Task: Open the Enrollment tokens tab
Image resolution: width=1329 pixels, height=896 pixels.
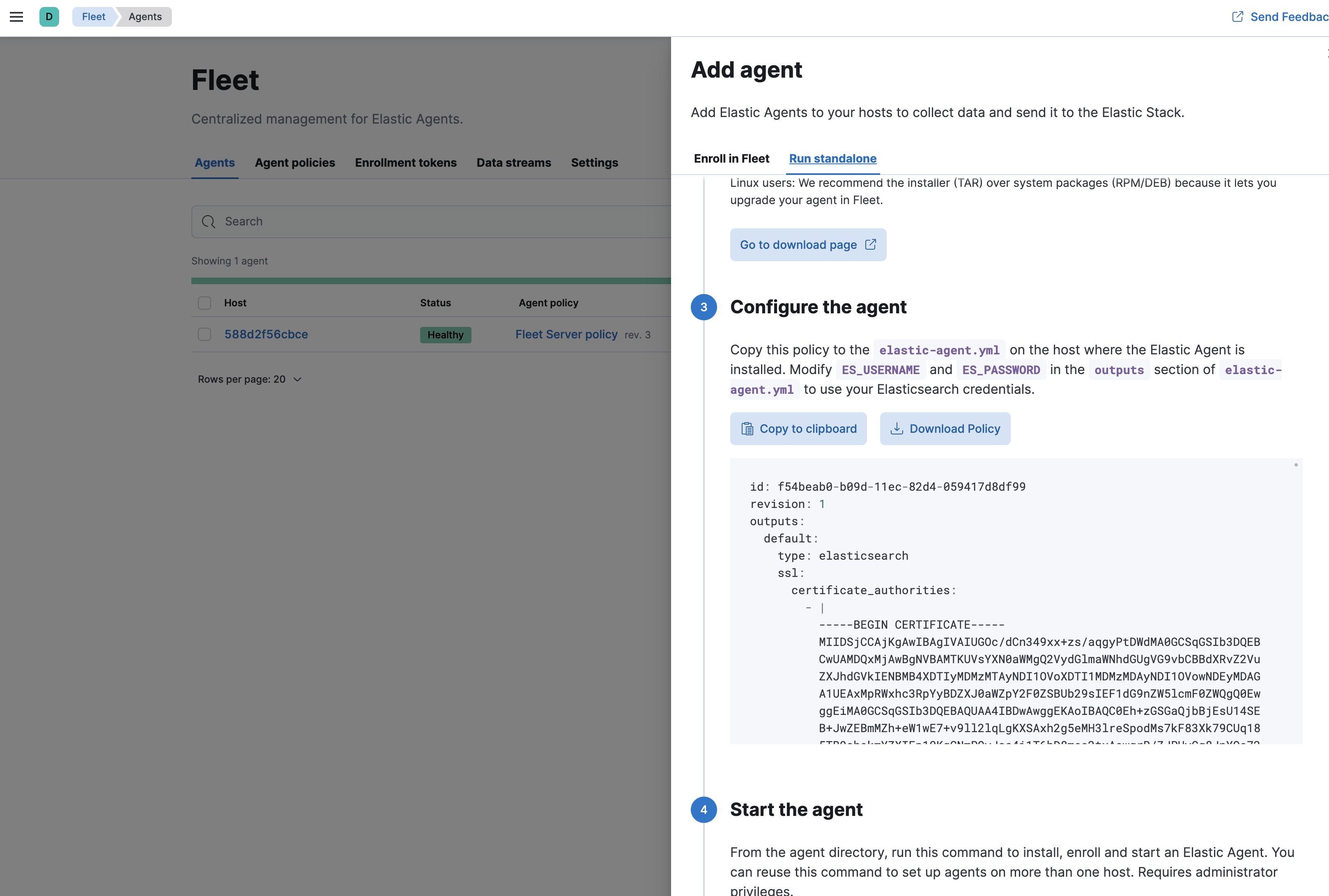Action: [406, 163]
